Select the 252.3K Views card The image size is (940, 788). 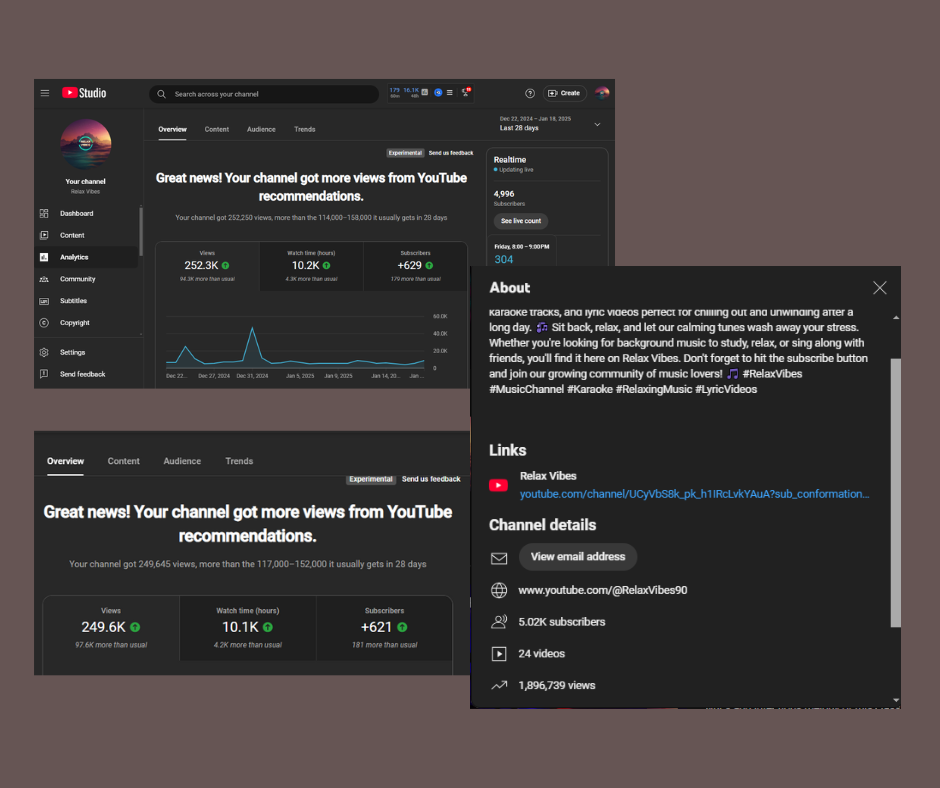207,266
